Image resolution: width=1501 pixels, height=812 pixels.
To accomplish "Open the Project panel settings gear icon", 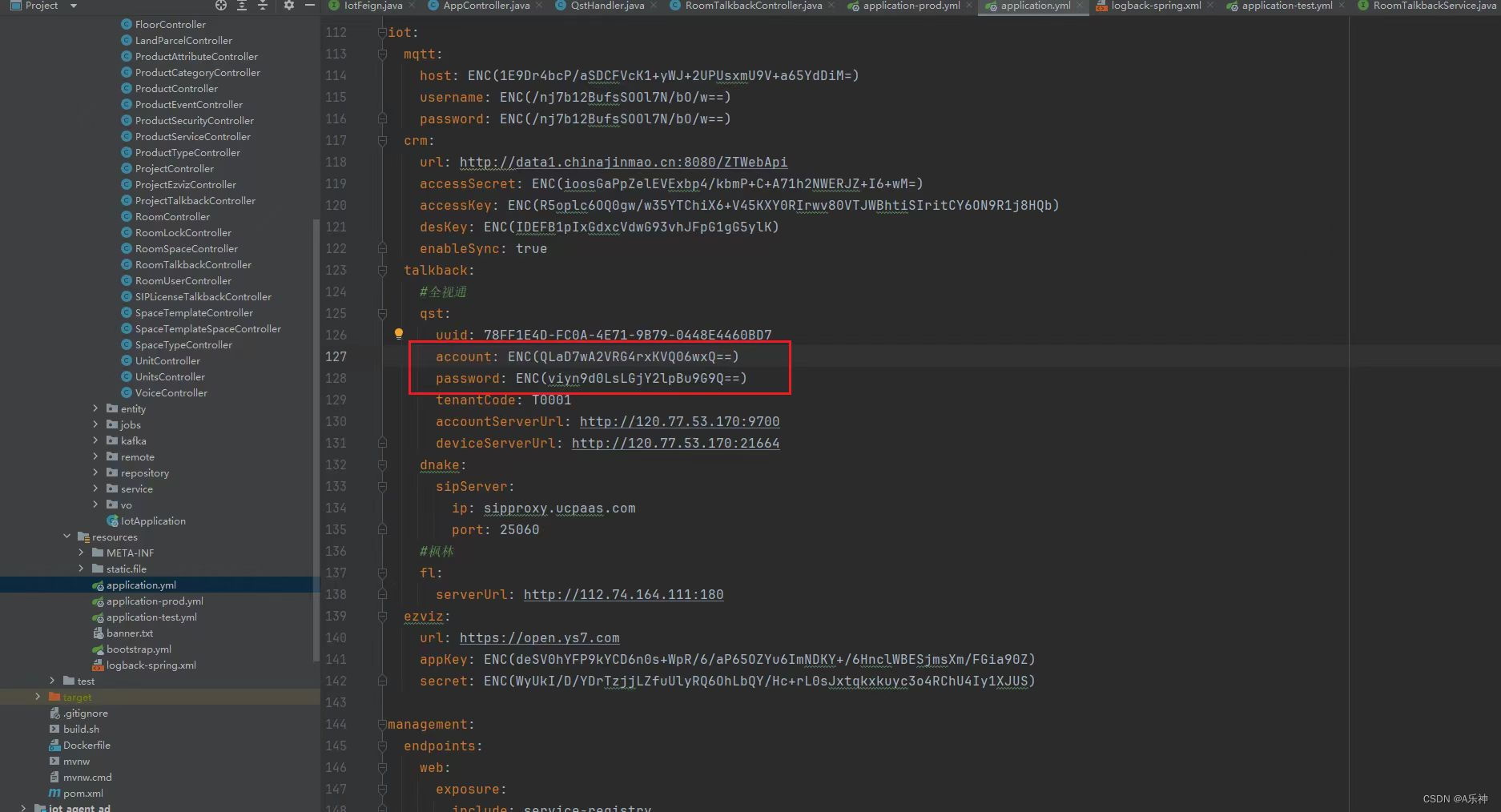I will click(x=288, y=6).
